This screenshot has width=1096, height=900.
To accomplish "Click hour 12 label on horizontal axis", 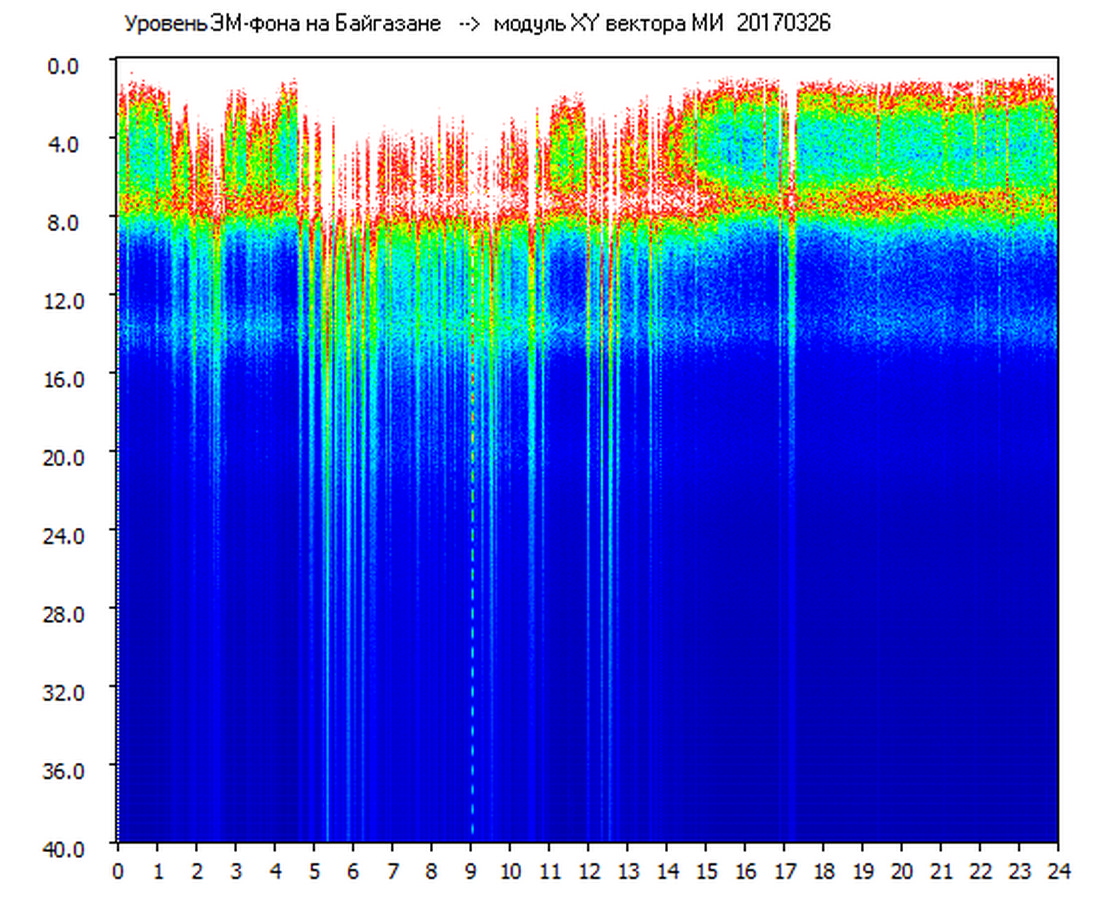I will click(588, 871).
